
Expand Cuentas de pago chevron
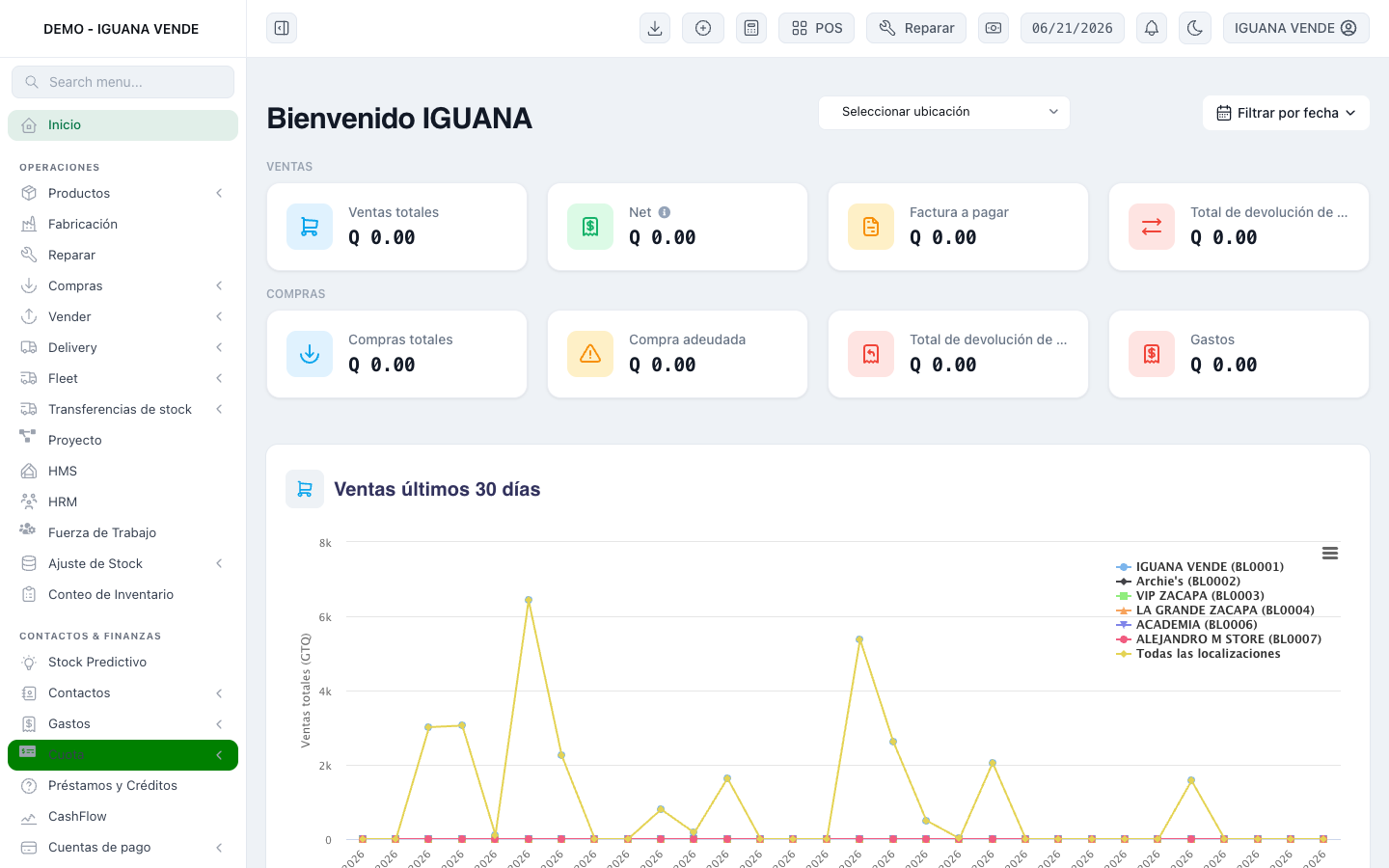[219, 848]
